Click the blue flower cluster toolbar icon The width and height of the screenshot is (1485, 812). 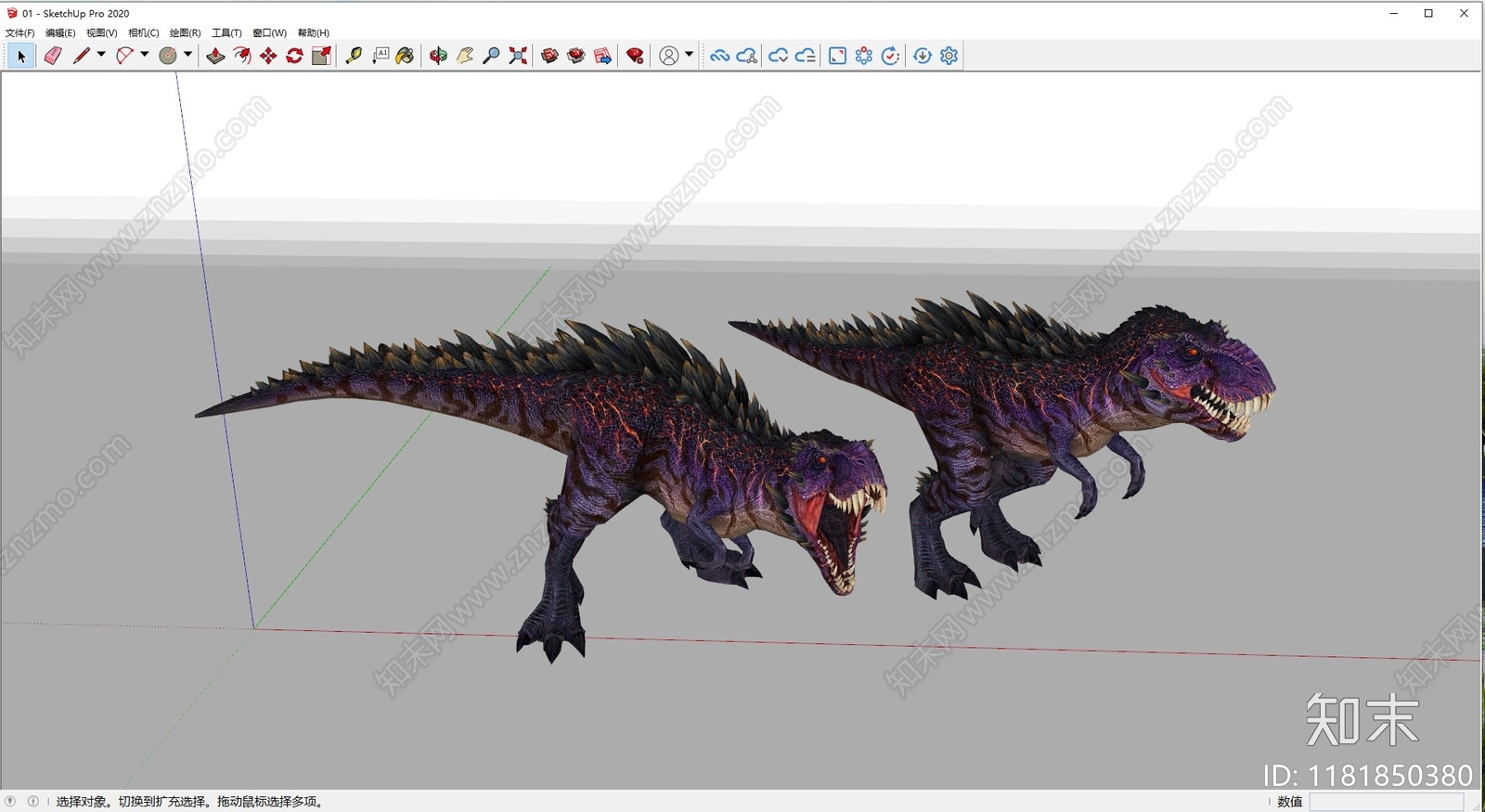click(x=864, y=57)
